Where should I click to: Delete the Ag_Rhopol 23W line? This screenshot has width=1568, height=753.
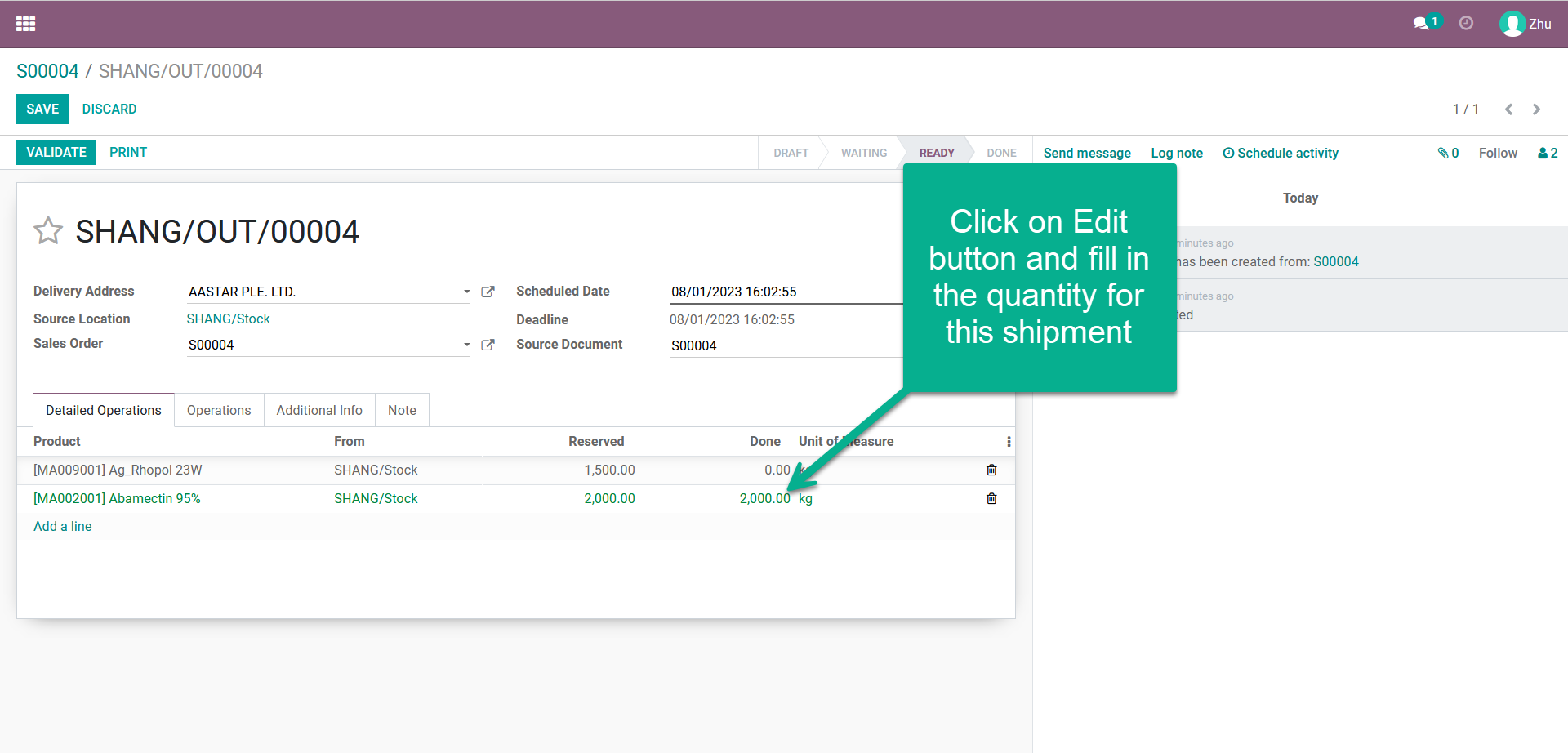point(991,470)
